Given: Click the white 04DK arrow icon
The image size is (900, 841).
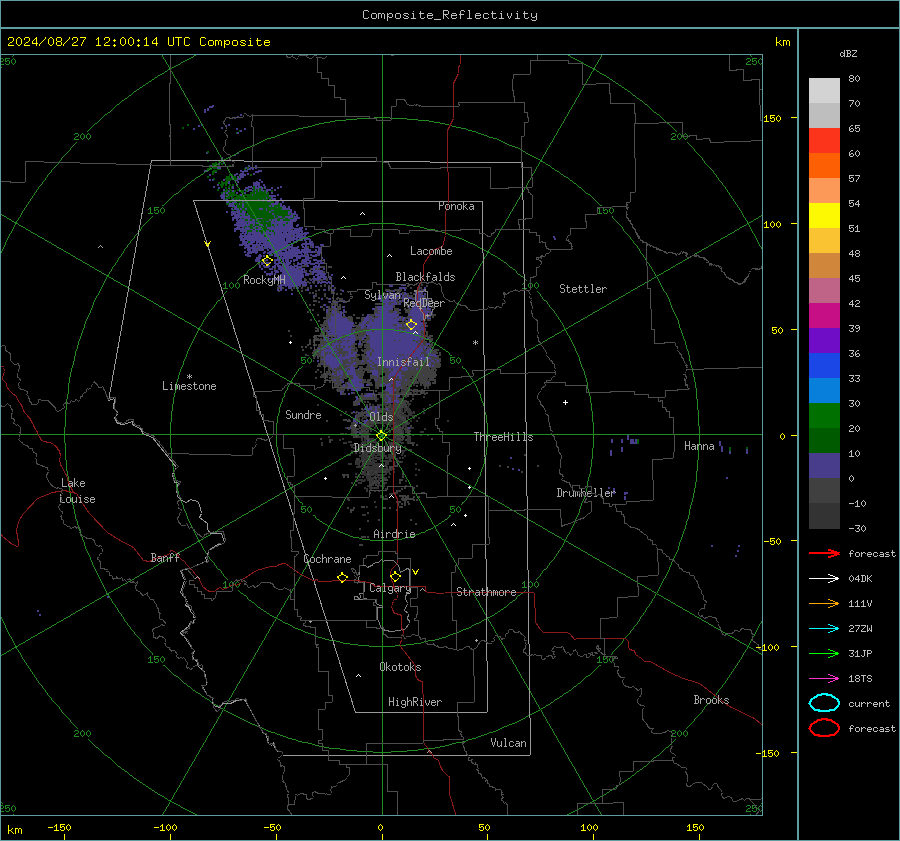Looking at the screenshot, I should click(x=824, y=578).
